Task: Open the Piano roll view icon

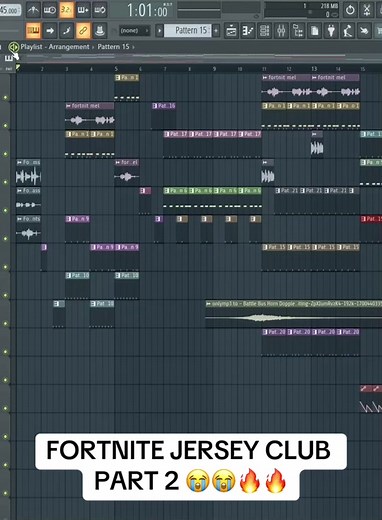Action: point(248,31)
